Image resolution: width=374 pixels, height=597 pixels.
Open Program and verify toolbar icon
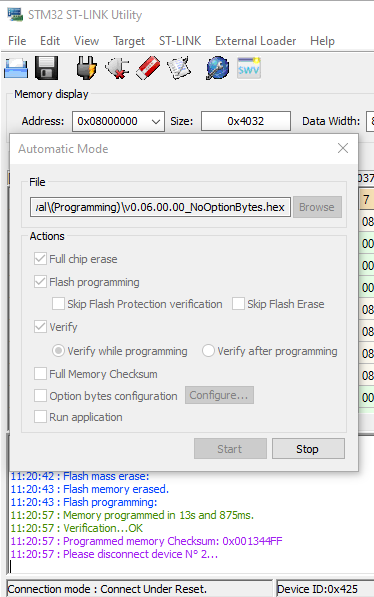tap(179, 68)
